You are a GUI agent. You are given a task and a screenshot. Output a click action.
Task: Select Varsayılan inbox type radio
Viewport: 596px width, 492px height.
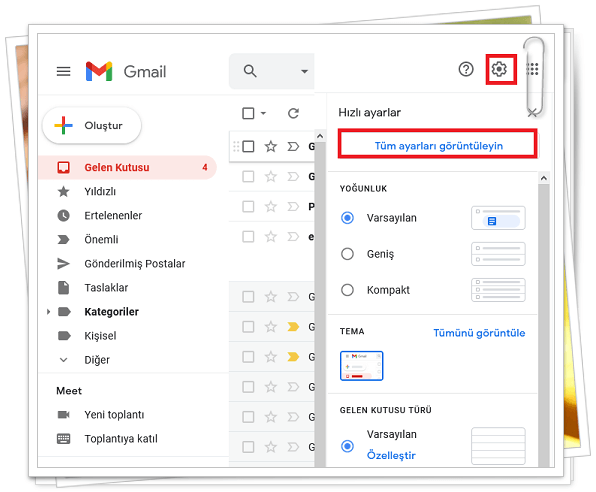coord(347,446)
